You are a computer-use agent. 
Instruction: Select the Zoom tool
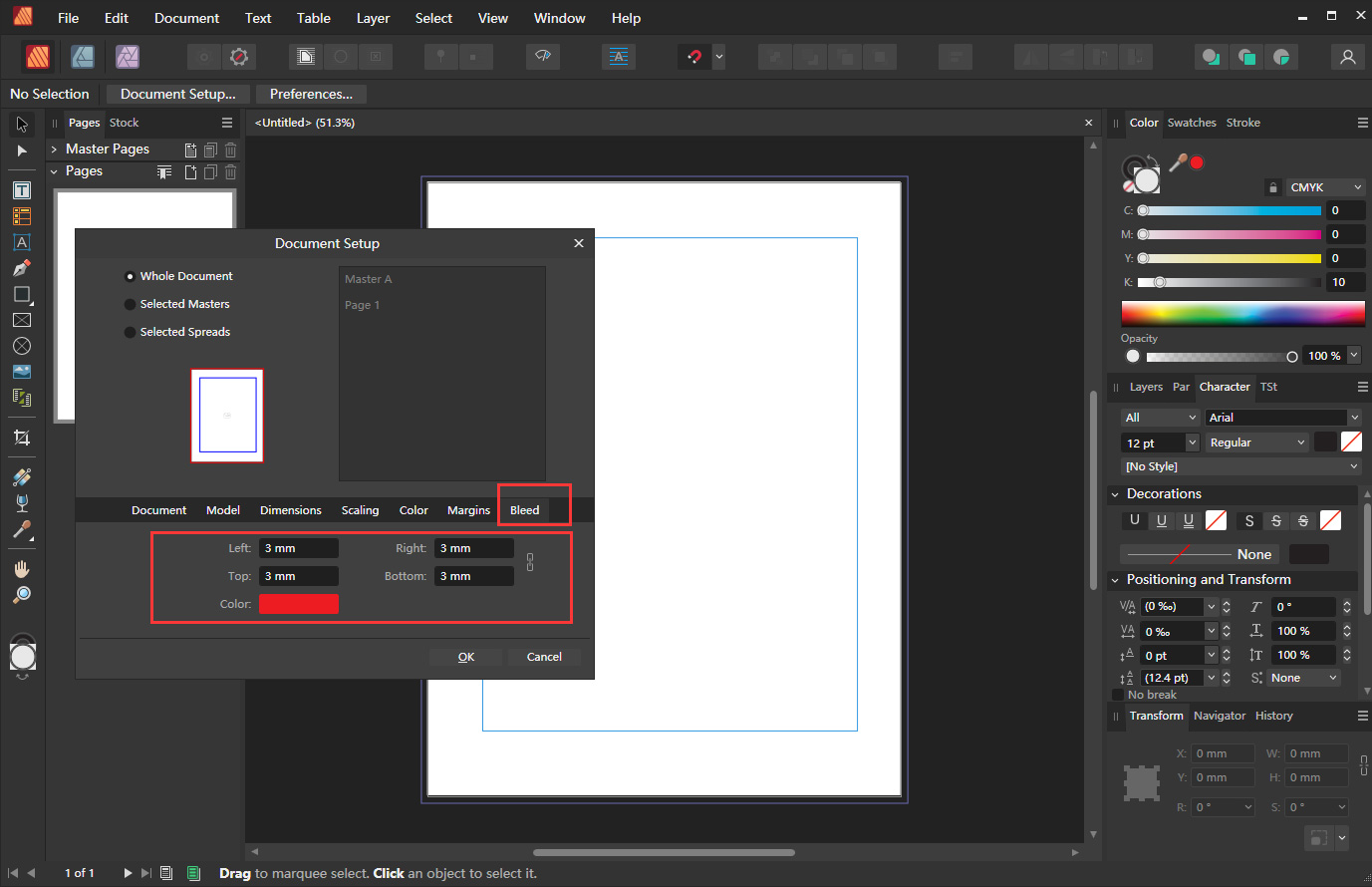coord(22,595)
